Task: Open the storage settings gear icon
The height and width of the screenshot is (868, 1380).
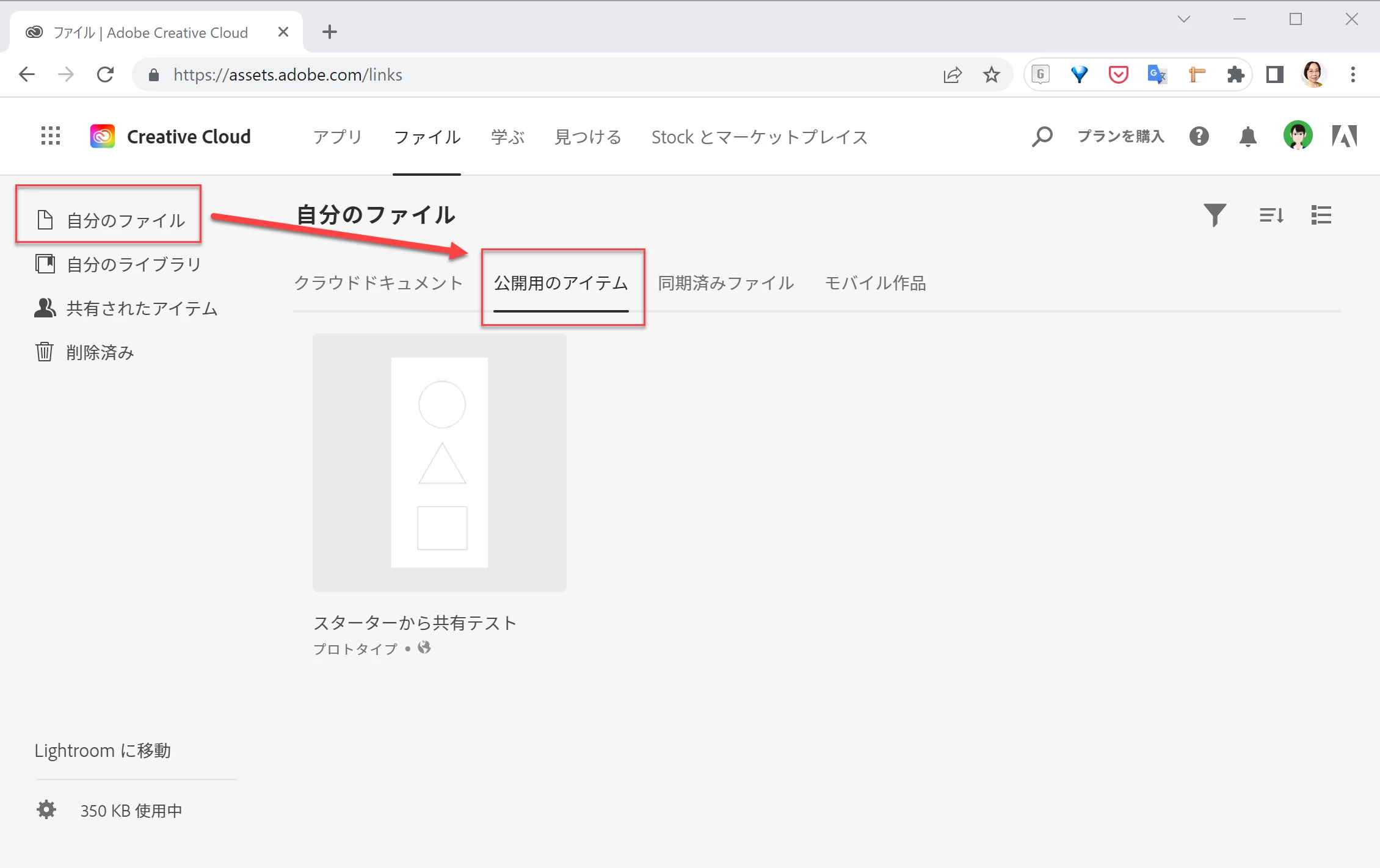Action: click(x=46, y=810)
